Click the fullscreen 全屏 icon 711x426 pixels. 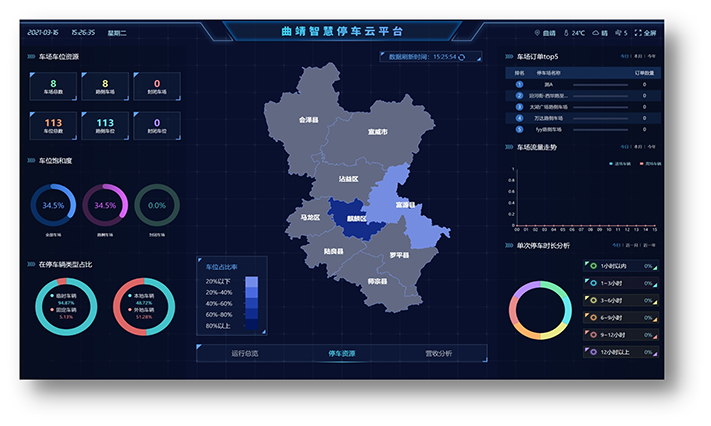click(x=638, y=33)
